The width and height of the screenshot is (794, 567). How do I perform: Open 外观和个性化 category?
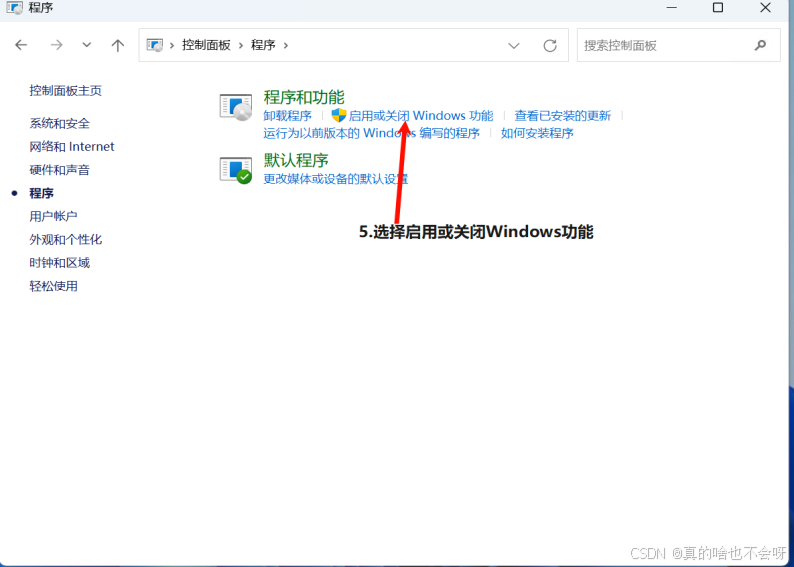65,239
